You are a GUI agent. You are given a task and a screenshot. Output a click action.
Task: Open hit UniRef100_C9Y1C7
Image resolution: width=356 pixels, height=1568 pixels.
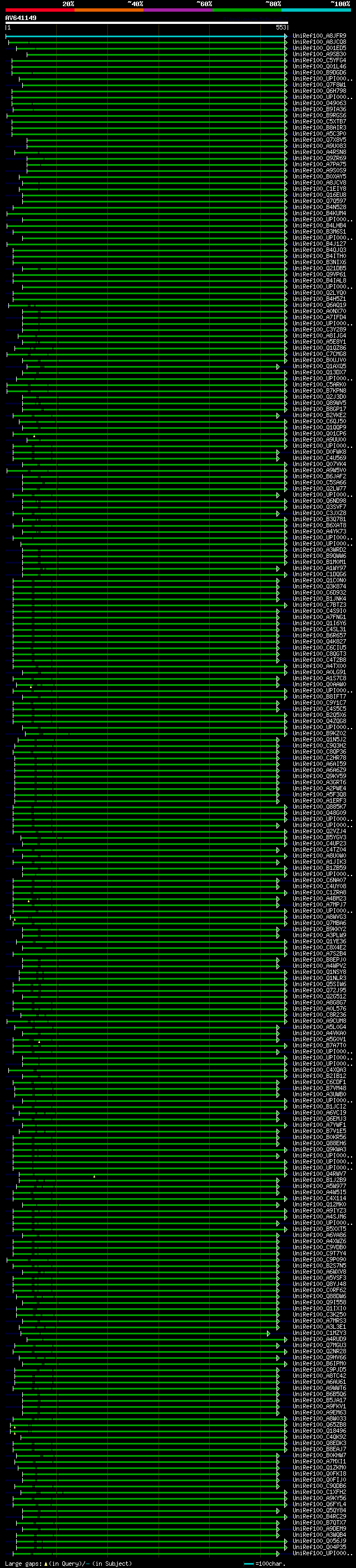(x=319, y=703)
